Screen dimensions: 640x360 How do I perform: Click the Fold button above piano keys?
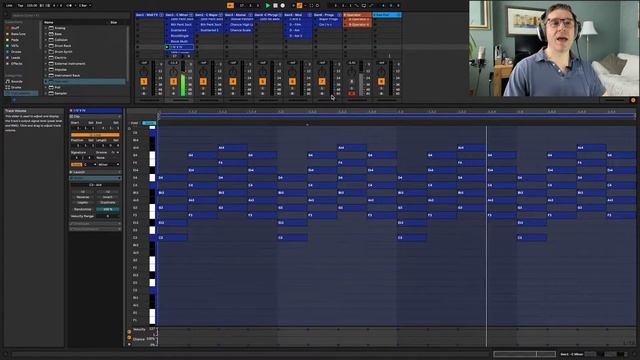pyautogui.click(x=134, y=123)
